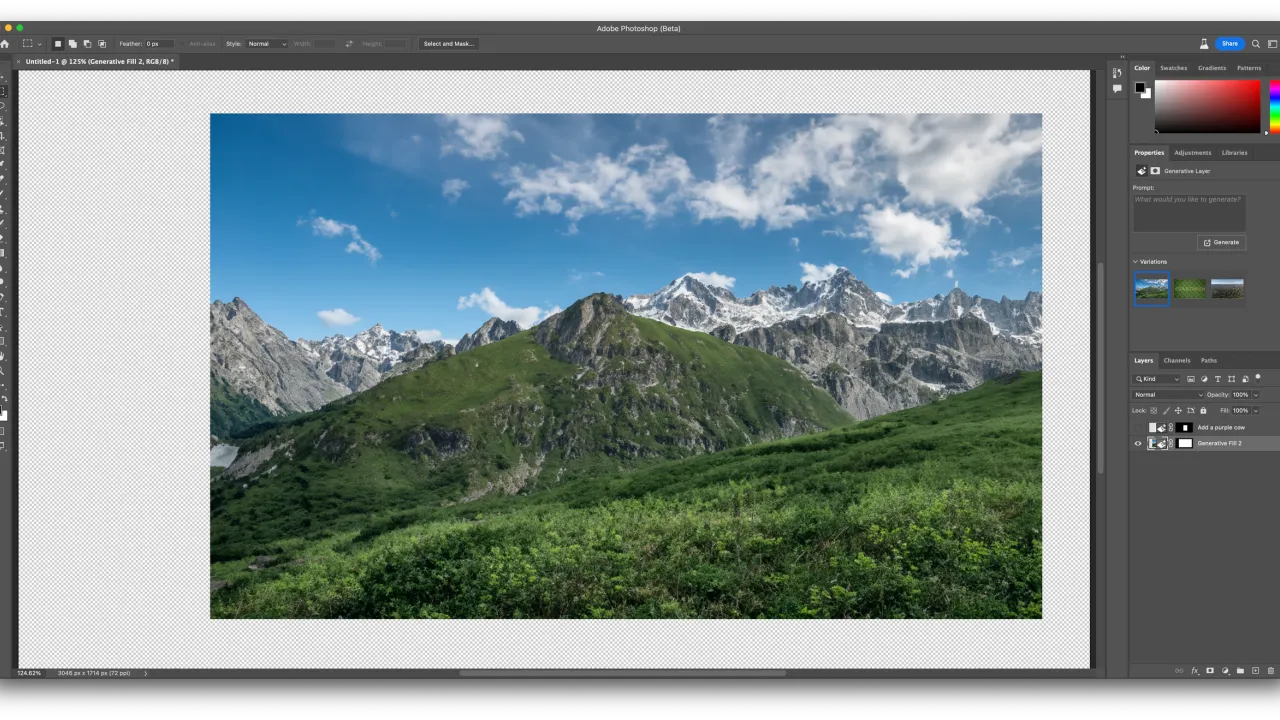Open the Fill dropdown arrow

1256,411
